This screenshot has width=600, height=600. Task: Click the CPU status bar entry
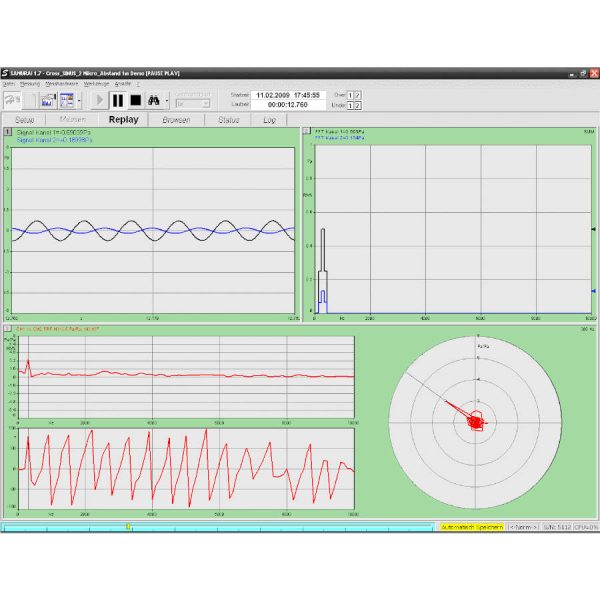click(586, 527)
